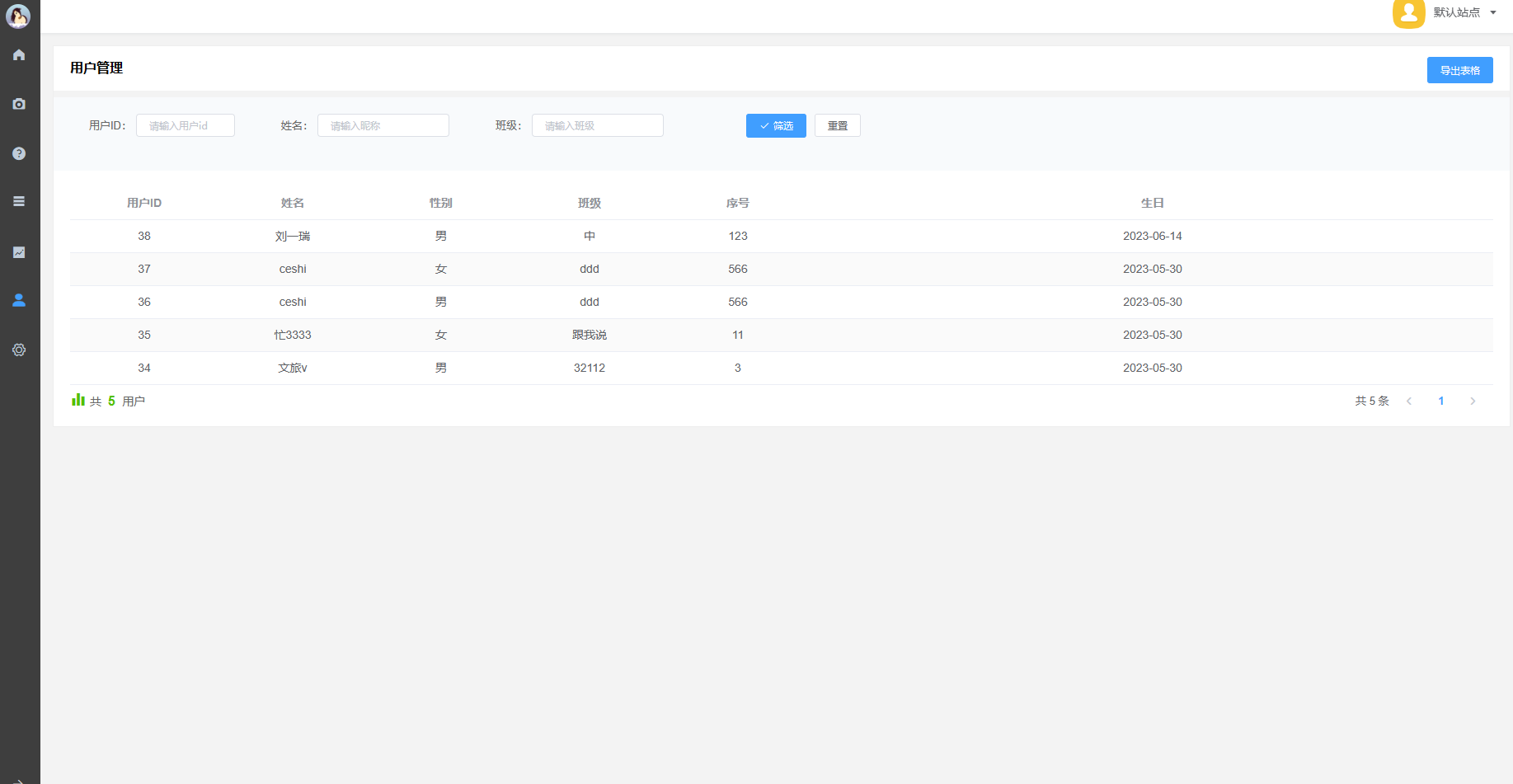
Task: Go to next page arrow
Action: (x=1473, y=401)
